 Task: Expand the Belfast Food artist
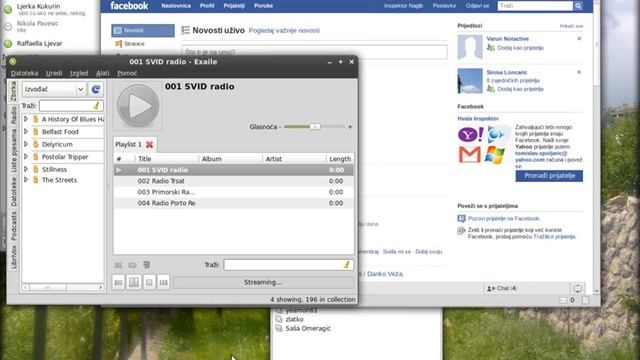(x=26, y=131)
